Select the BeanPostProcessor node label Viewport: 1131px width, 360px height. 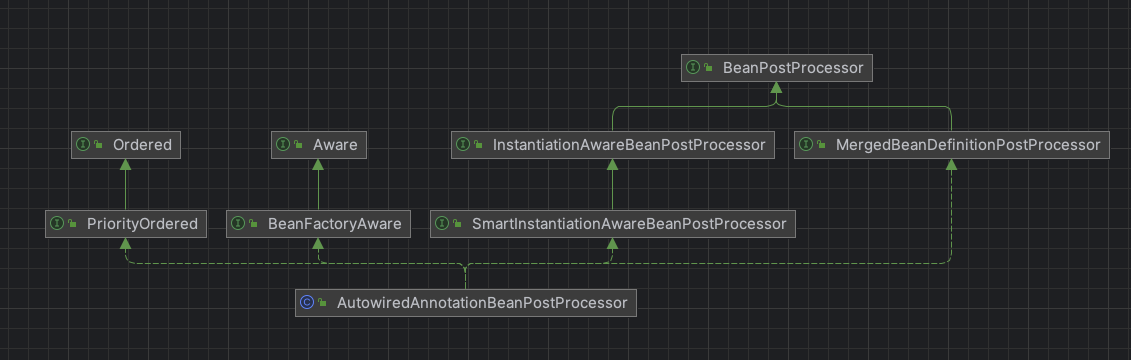793,68
